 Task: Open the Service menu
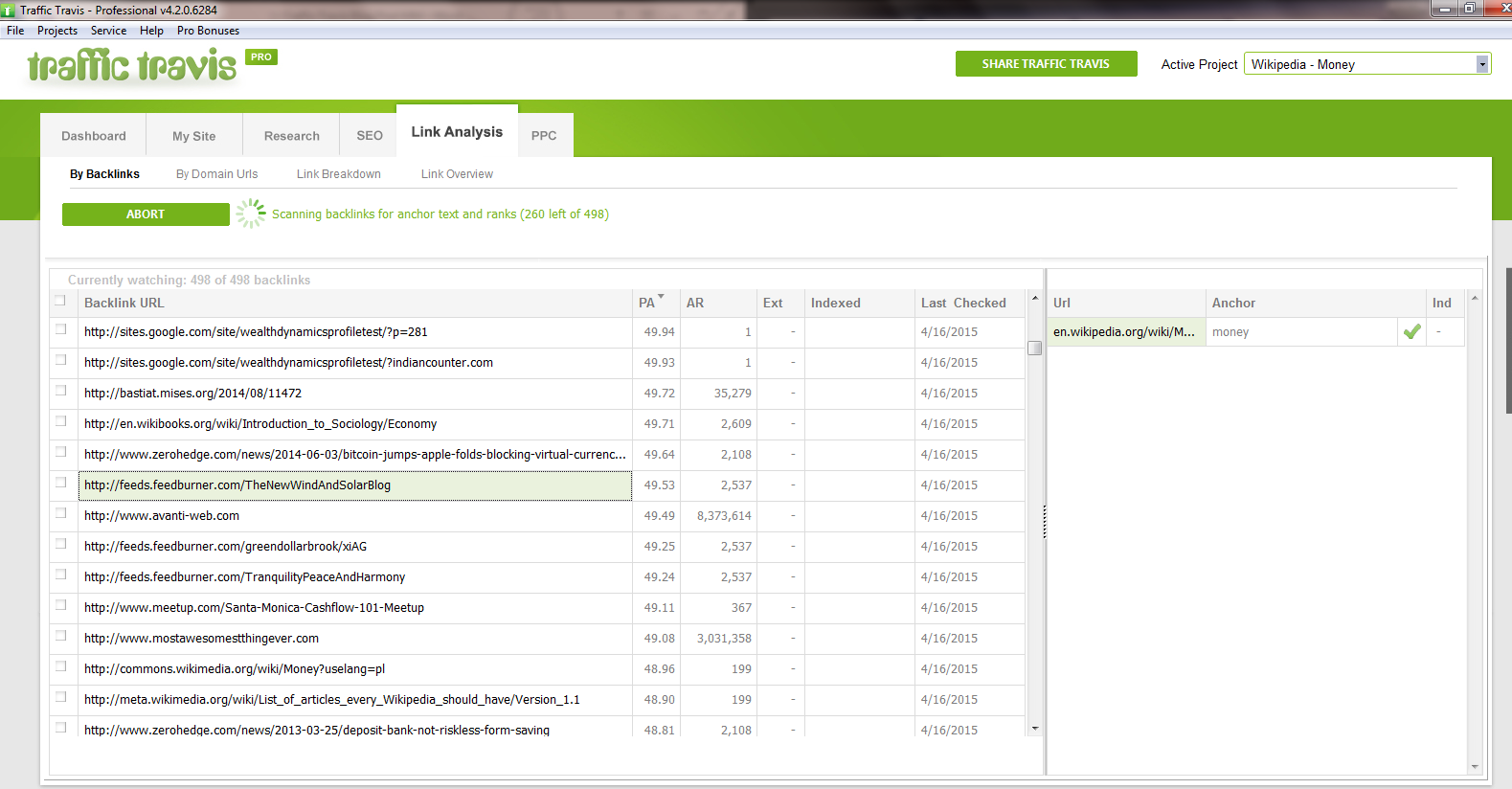[x=108, y=31]
